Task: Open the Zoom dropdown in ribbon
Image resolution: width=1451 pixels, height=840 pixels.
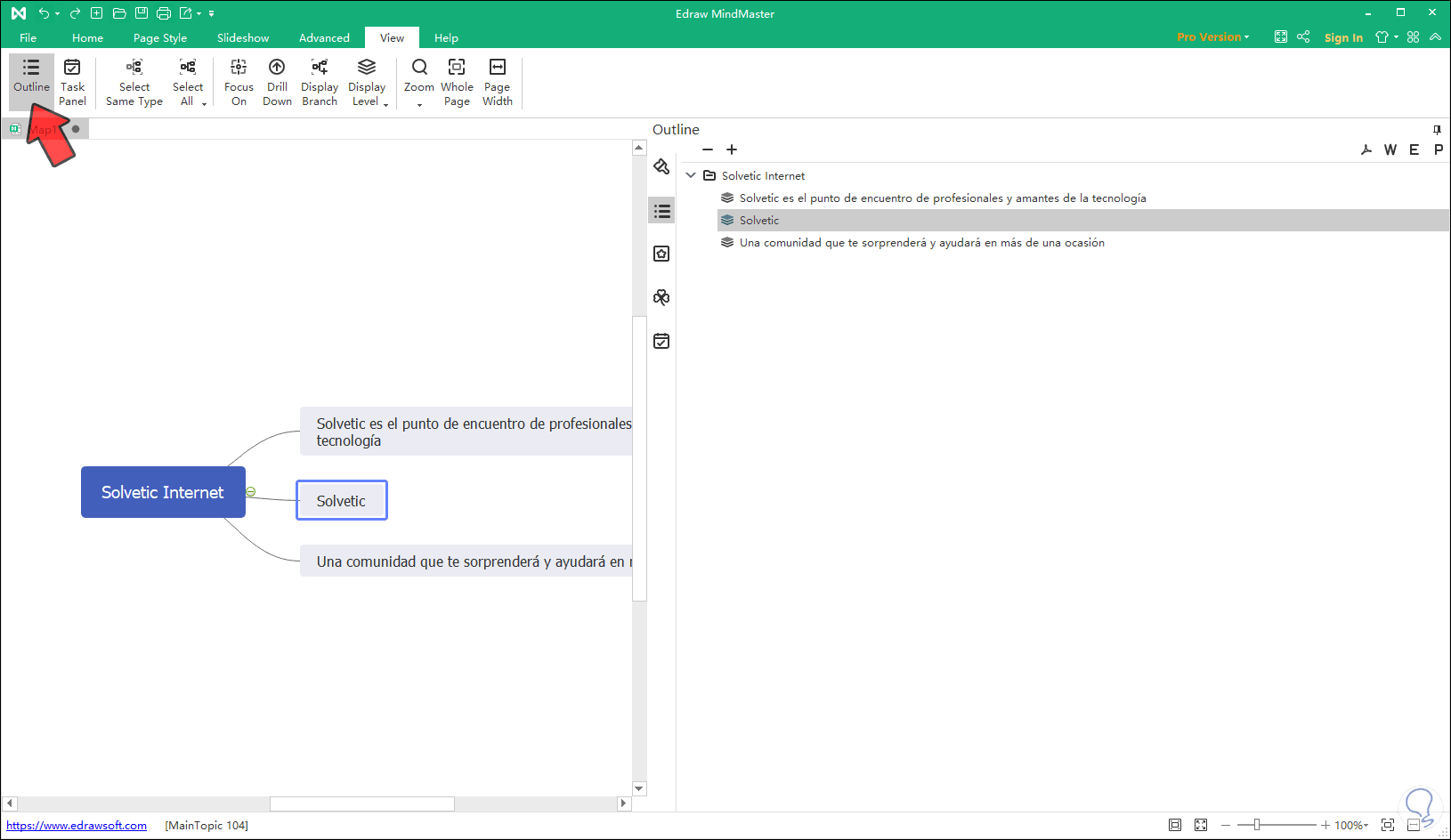Action: coord(419,83)
